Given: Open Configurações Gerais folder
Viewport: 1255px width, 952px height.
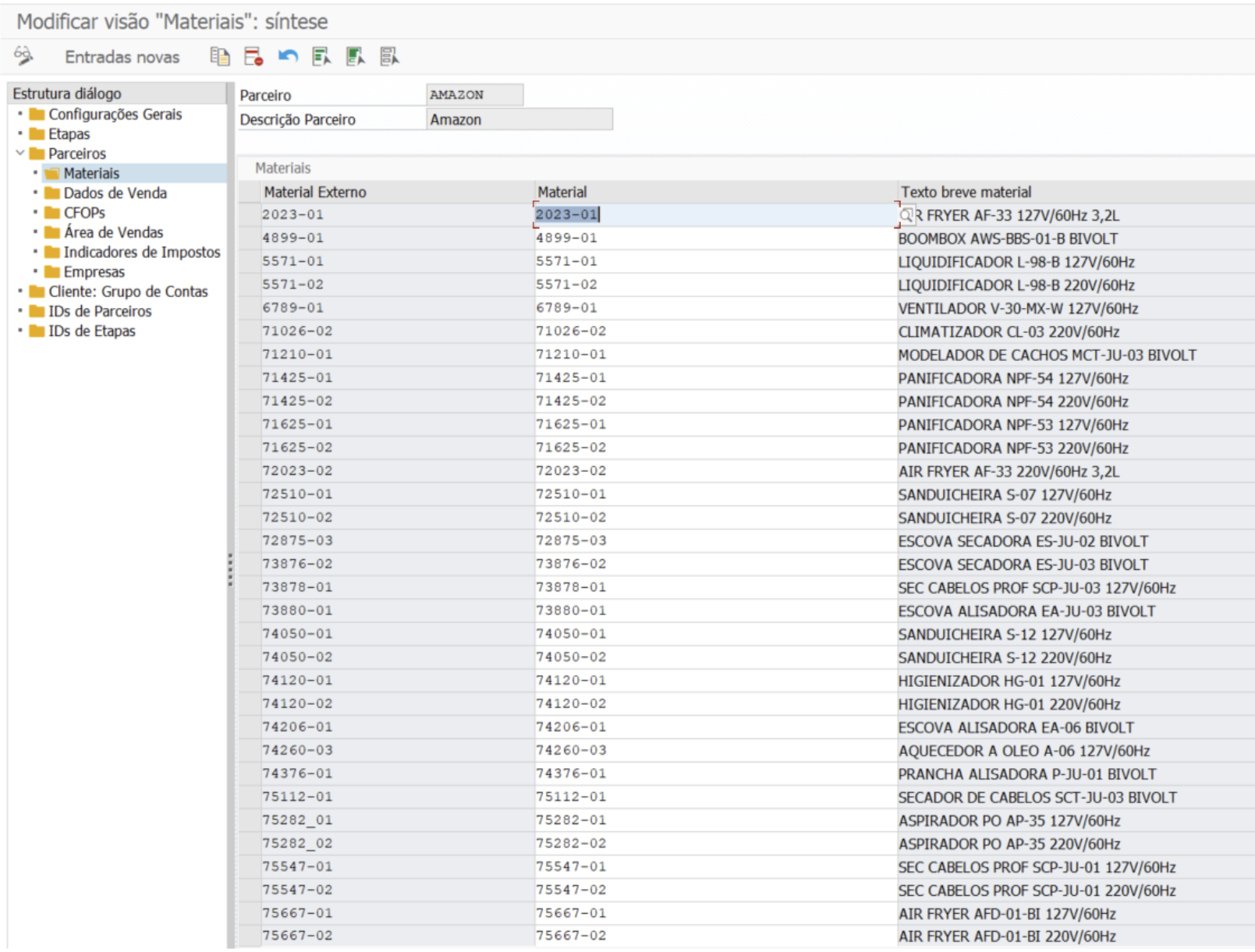Looking at the screenshot, I should 105,115.
